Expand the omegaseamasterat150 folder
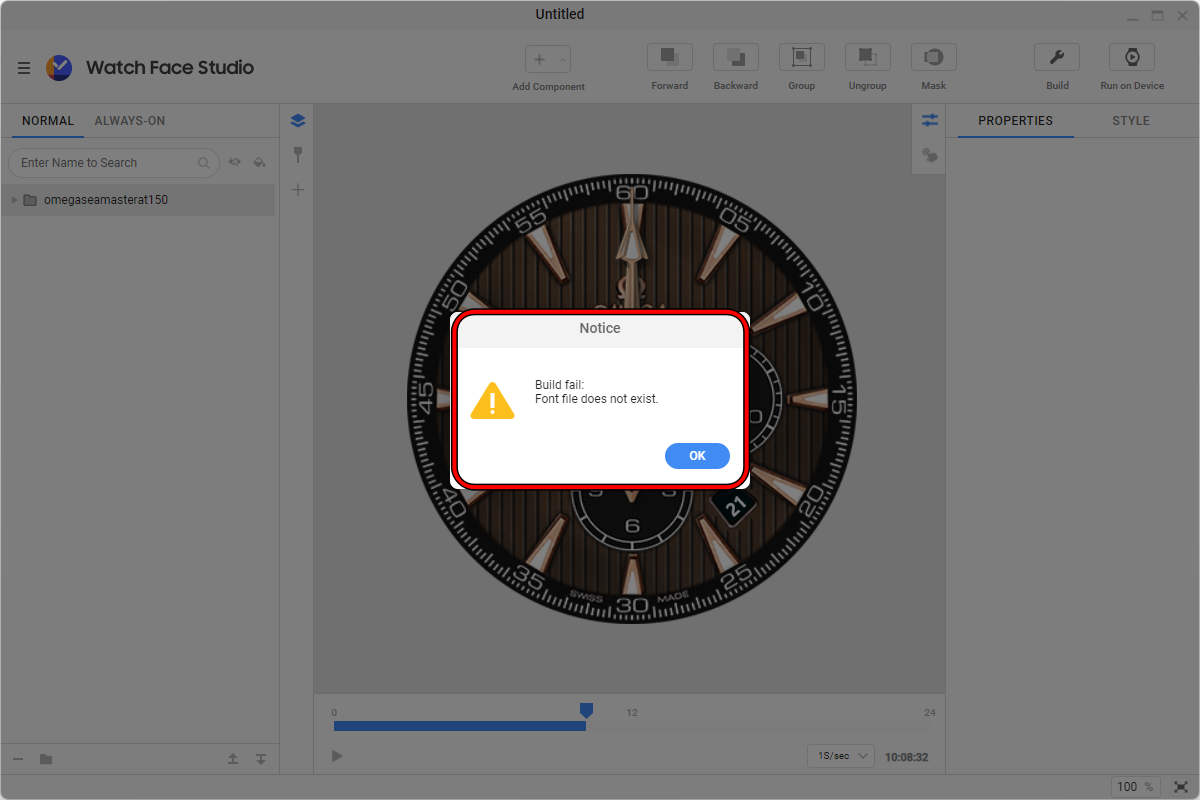Screen dimensions: 1200x800 click(14, 200)
